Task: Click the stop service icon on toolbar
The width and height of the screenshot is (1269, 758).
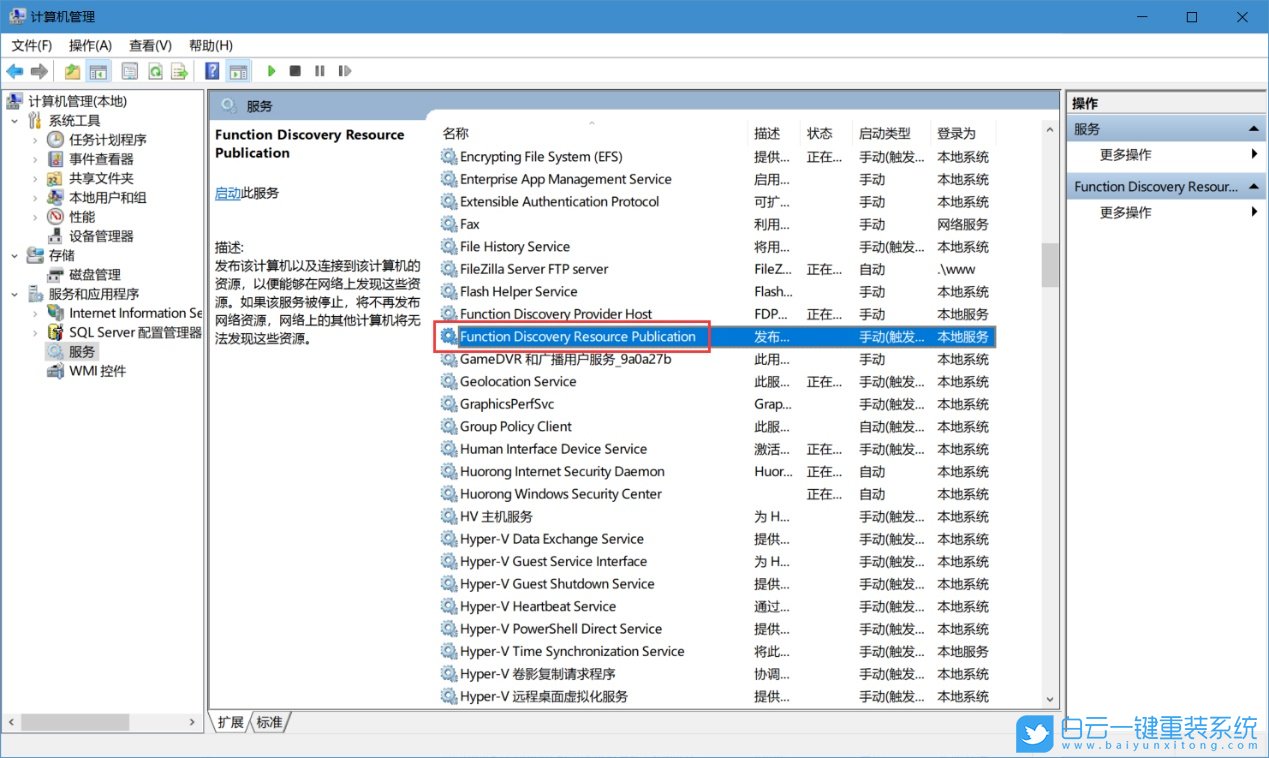Action: (294, 70)
